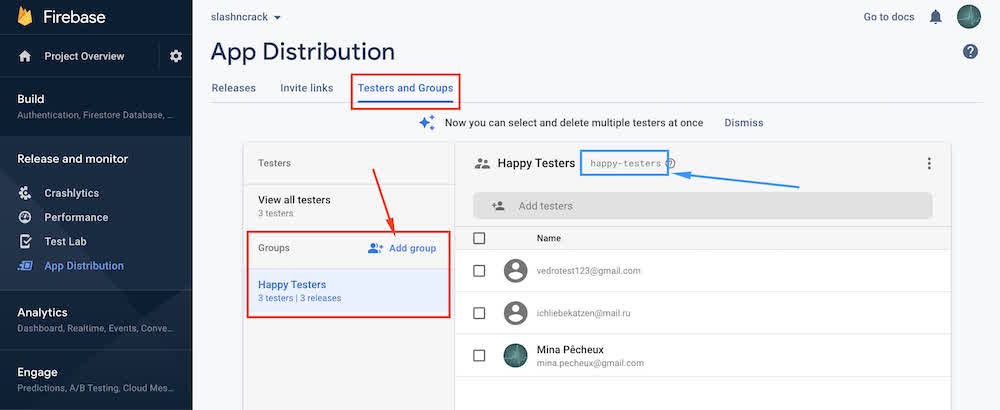Switch to the Releases tab
Screen dimensions: 1000x410
[233, 88]
